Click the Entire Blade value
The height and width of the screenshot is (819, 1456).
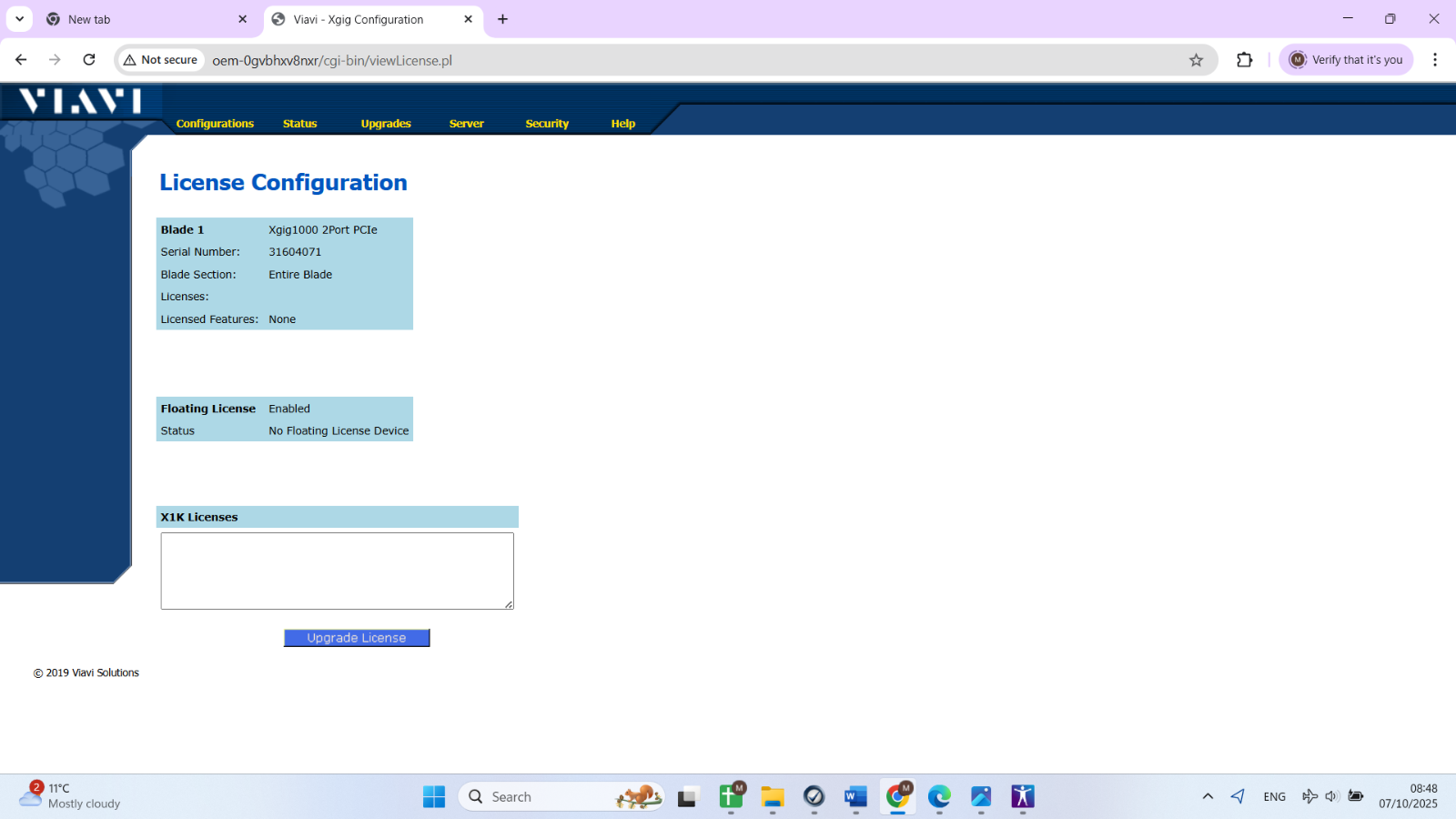coord(300,275)
